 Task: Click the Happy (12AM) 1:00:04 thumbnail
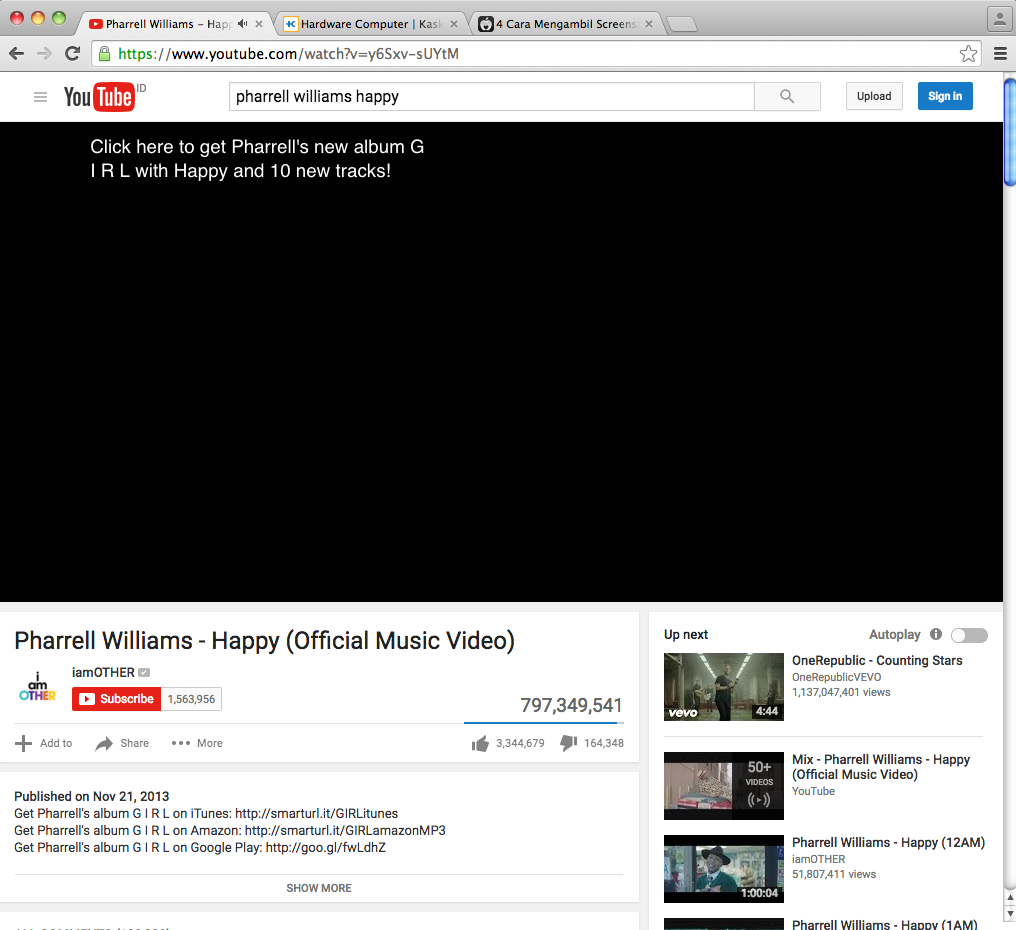[x=724, y=869]
